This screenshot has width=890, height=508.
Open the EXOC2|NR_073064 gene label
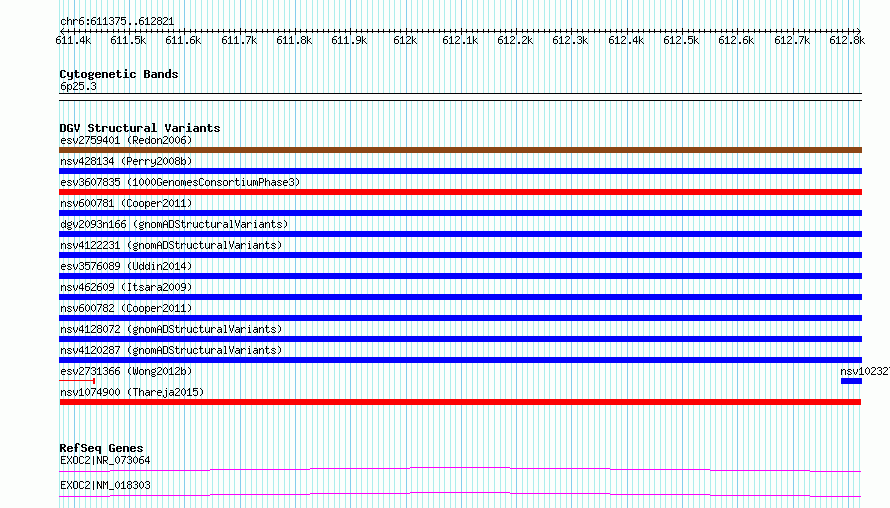pos(105,460)
